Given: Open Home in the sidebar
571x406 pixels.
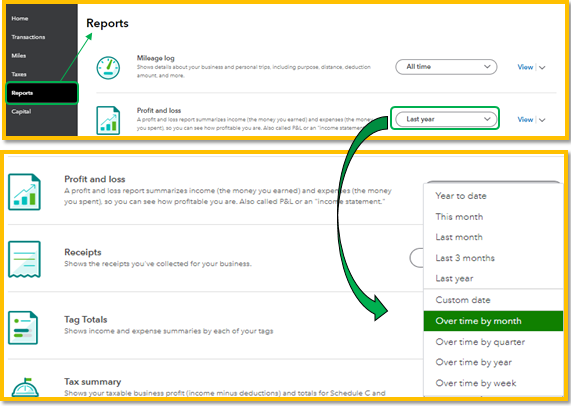Looking at the screenshot, I should point(20,19).
